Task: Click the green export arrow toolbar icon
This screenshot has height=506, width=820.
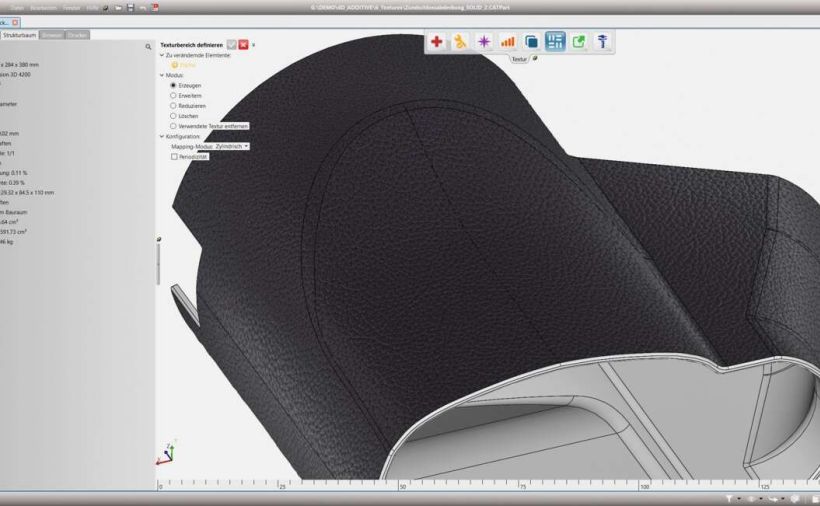Action: (579, 41)
